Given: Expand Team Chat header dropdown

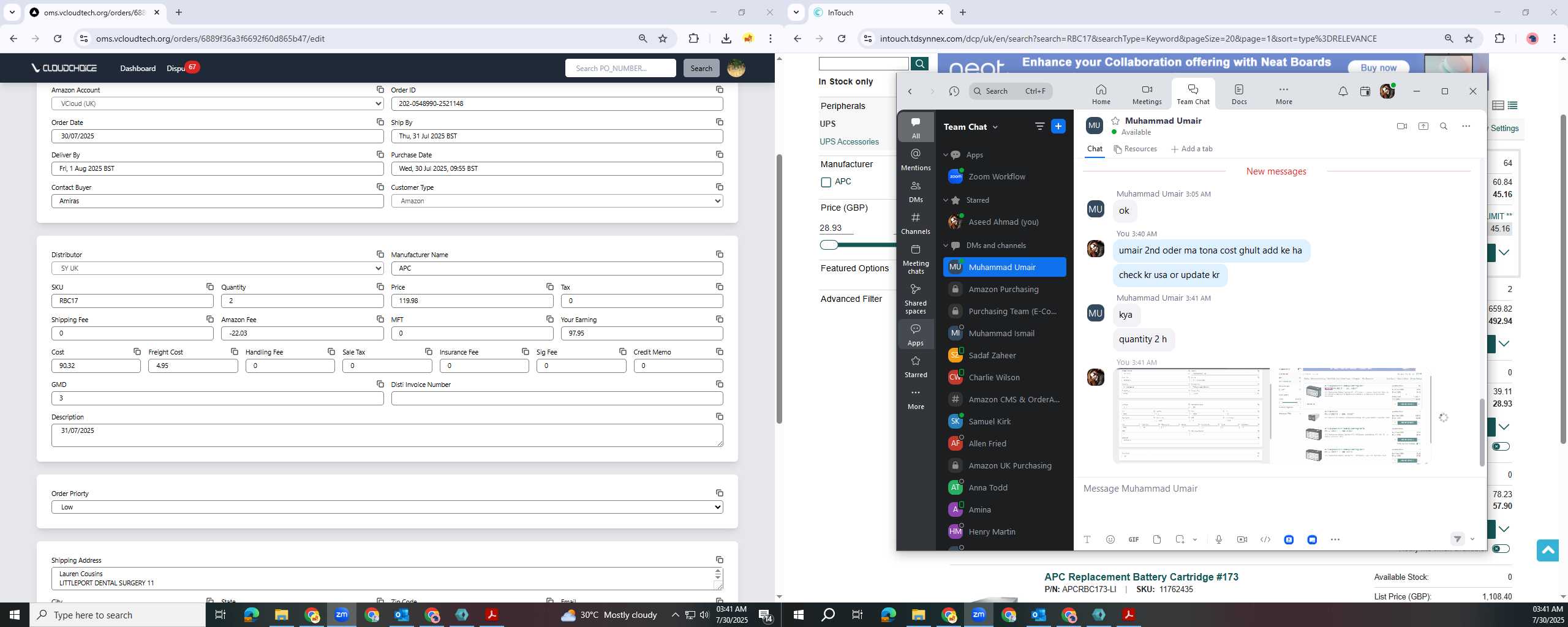Looking at the screenshot, I should [995, 127].
